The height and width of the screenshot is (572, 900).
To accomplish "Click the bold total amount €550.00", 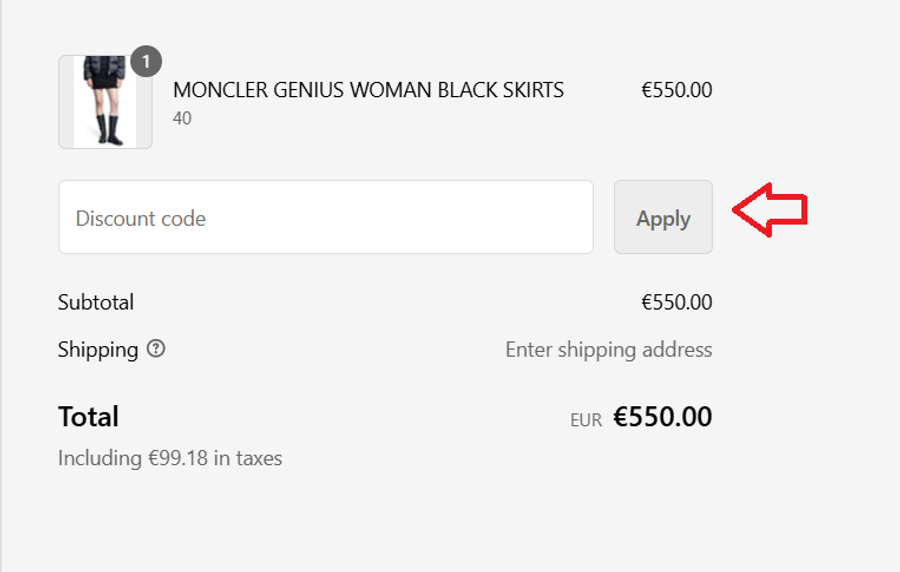I will coord(662,417).
